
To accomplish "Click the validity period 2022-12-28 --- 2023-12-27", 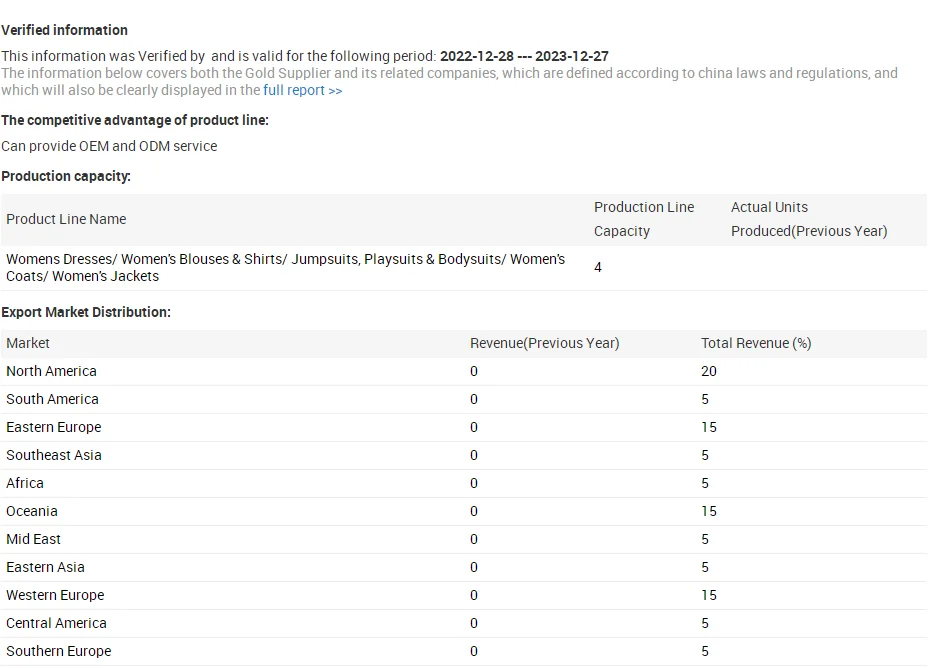I will coord(524,56).
